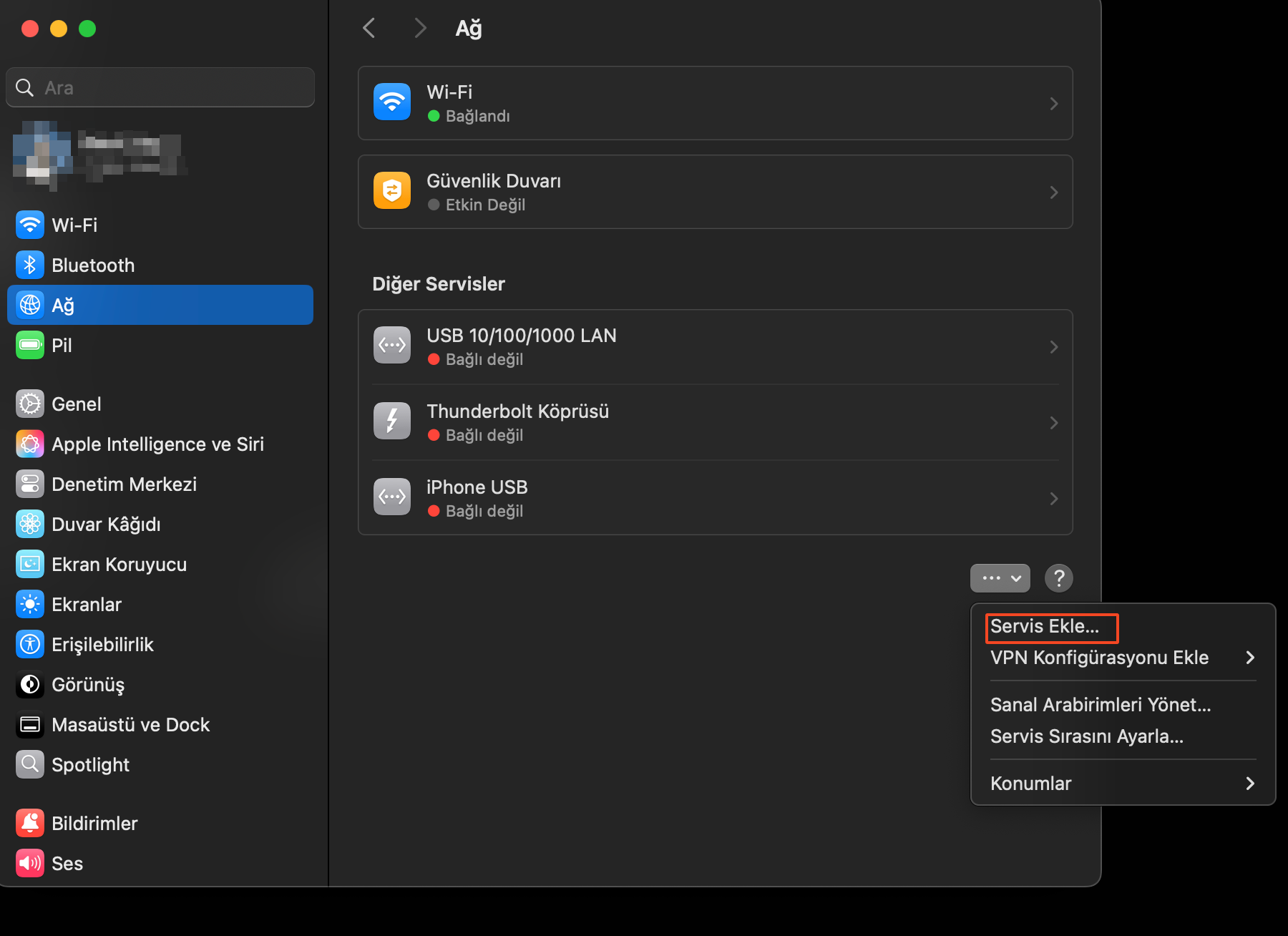Open Ekranlar settings
Image resolution: width=1288 pixels, height=936 pixels.
click(160, 604)
